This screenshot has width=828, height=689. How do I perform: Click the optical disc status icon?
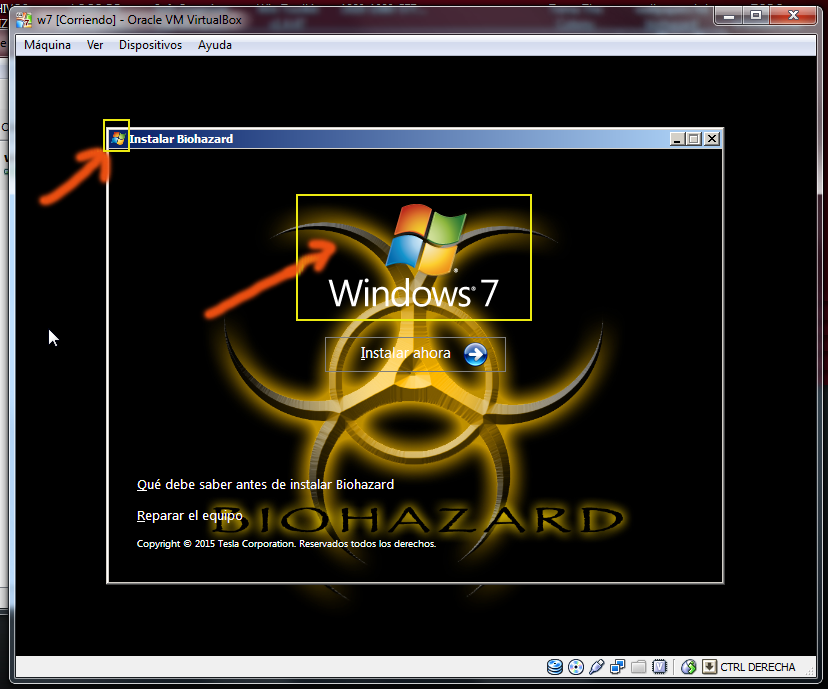click(576, 667)
